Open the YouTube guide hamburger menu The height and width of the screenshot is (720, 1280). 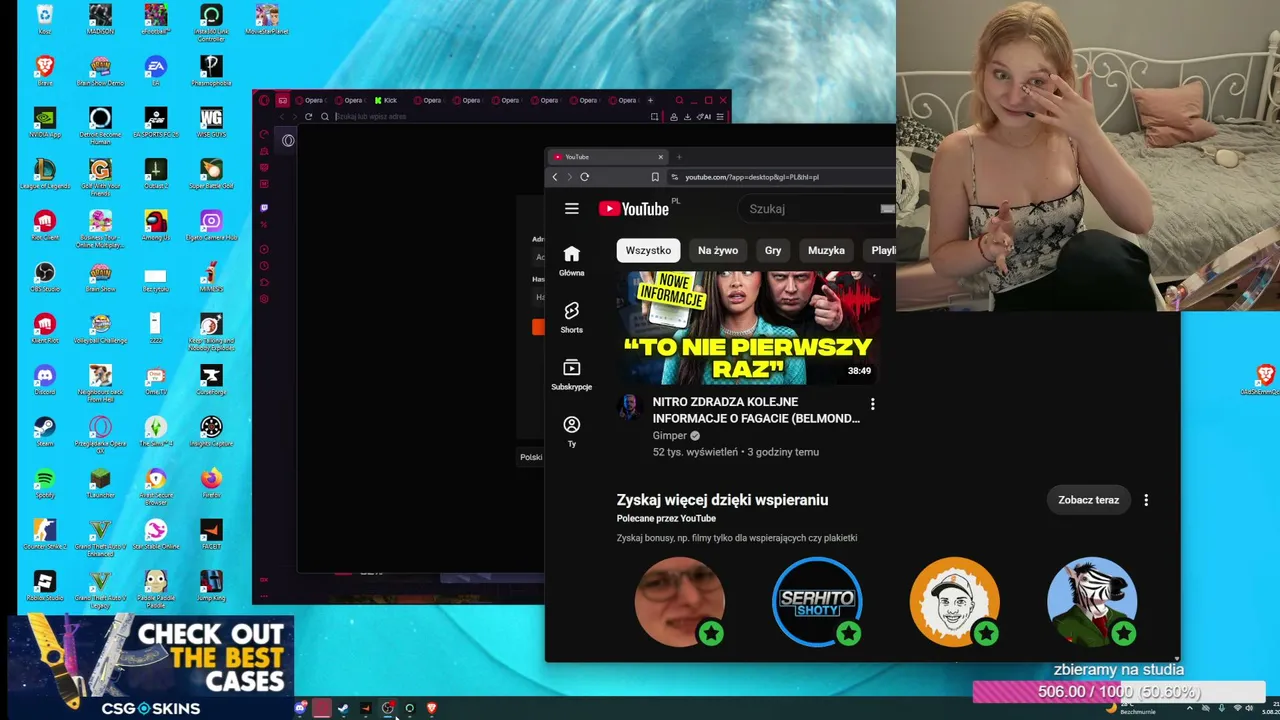pyautogui.click(x=572, y=209)
